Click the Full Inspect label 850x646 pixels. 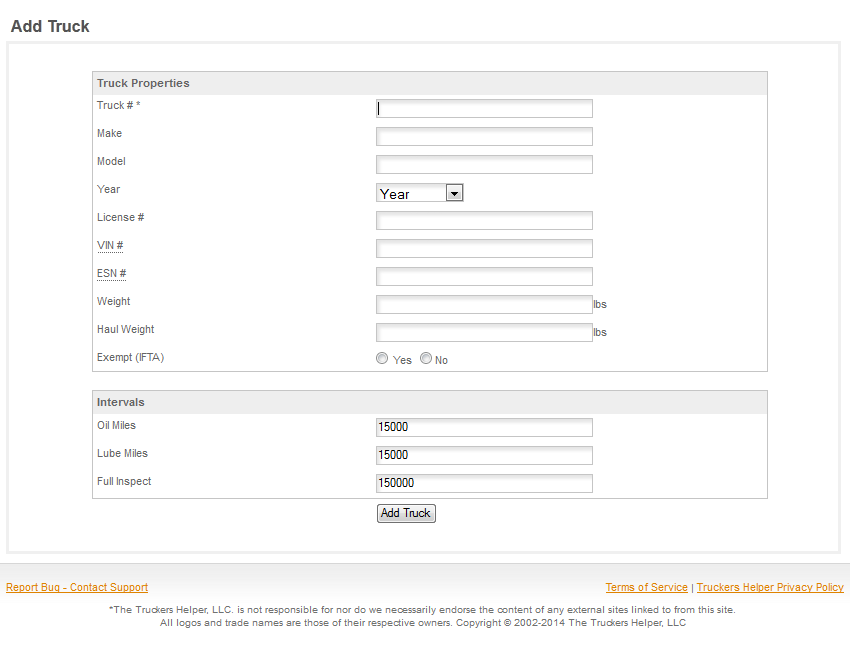coord(124,482)
